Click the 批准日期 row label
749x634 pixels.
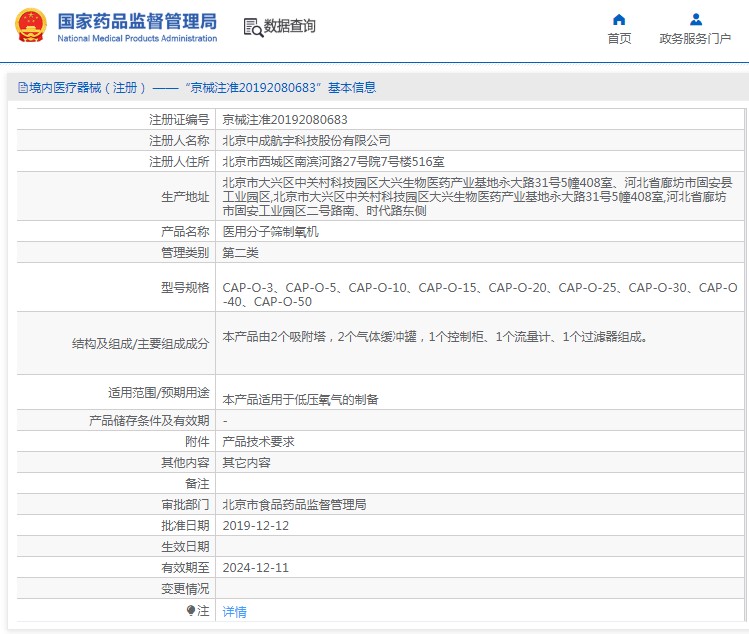click(x=185, y=526)
